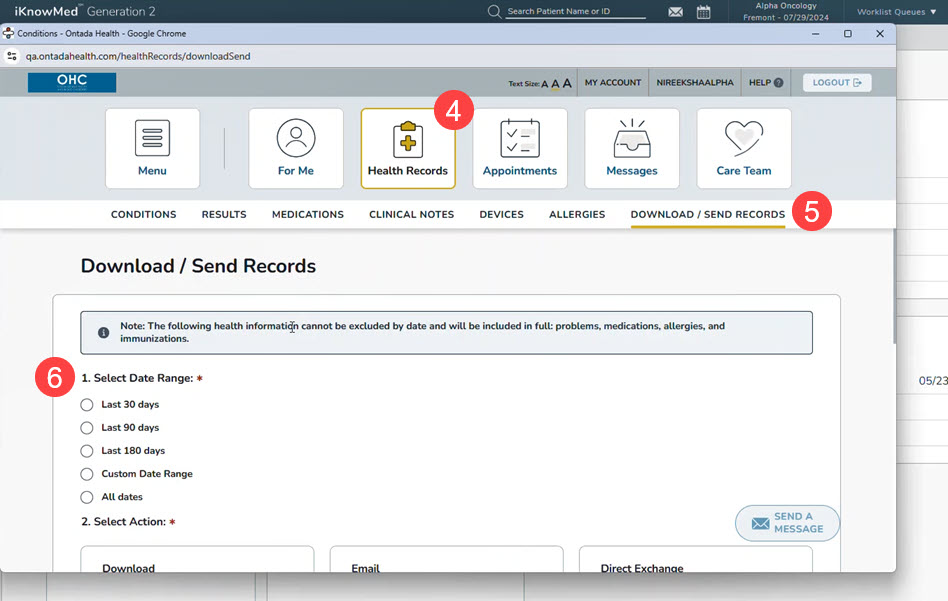
Task: Open the Messages inbox icon
Action: [632, 139]
